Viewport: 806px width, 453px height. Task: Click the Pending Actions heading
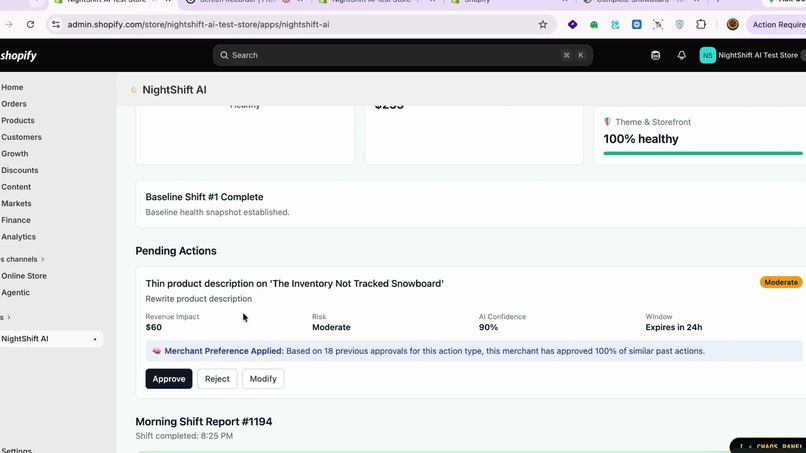point(176,251)
